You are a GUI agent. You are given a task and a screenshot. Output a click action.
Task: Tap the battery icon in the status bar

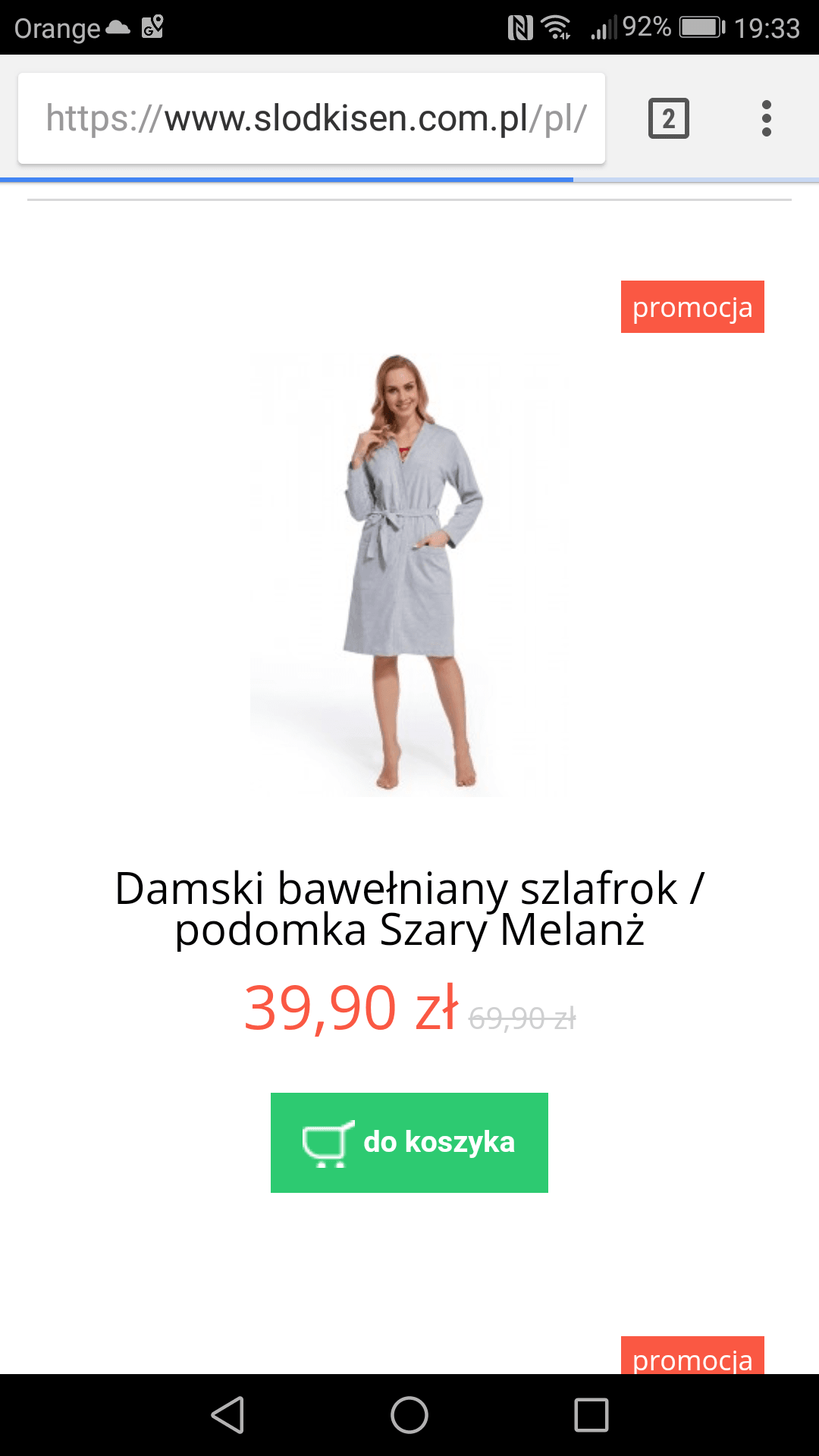coord(702,28)
